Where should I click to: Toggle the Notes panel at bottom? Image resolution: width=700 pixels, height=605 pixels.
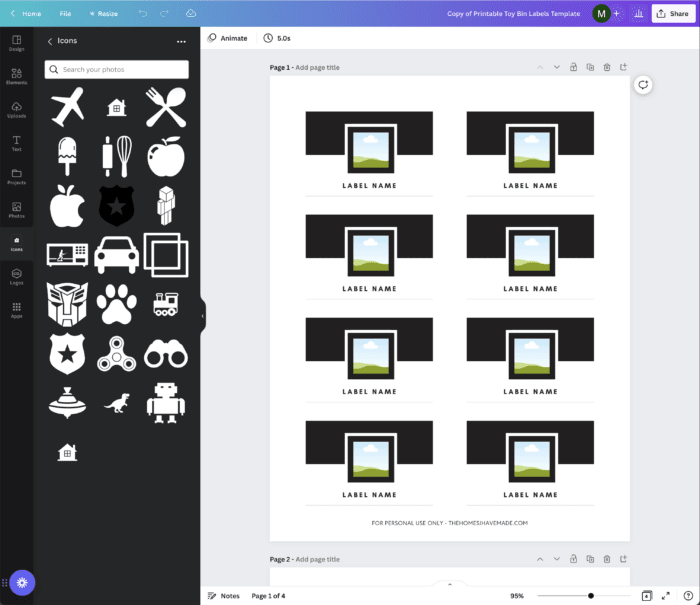(223, 595)
